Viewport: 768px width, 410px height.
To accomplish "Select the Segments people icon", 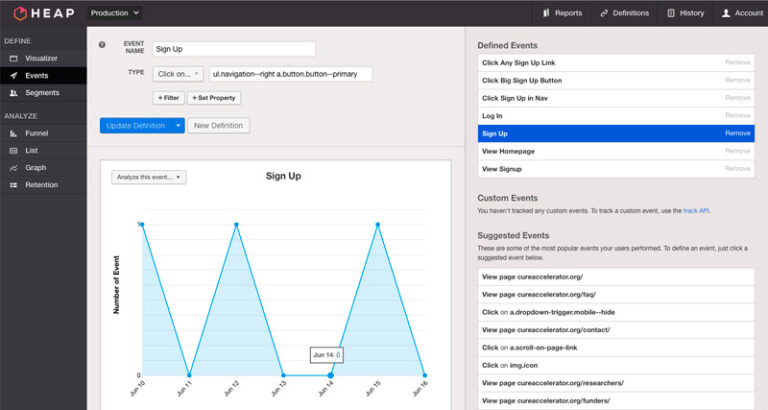I will click(13, 93).
